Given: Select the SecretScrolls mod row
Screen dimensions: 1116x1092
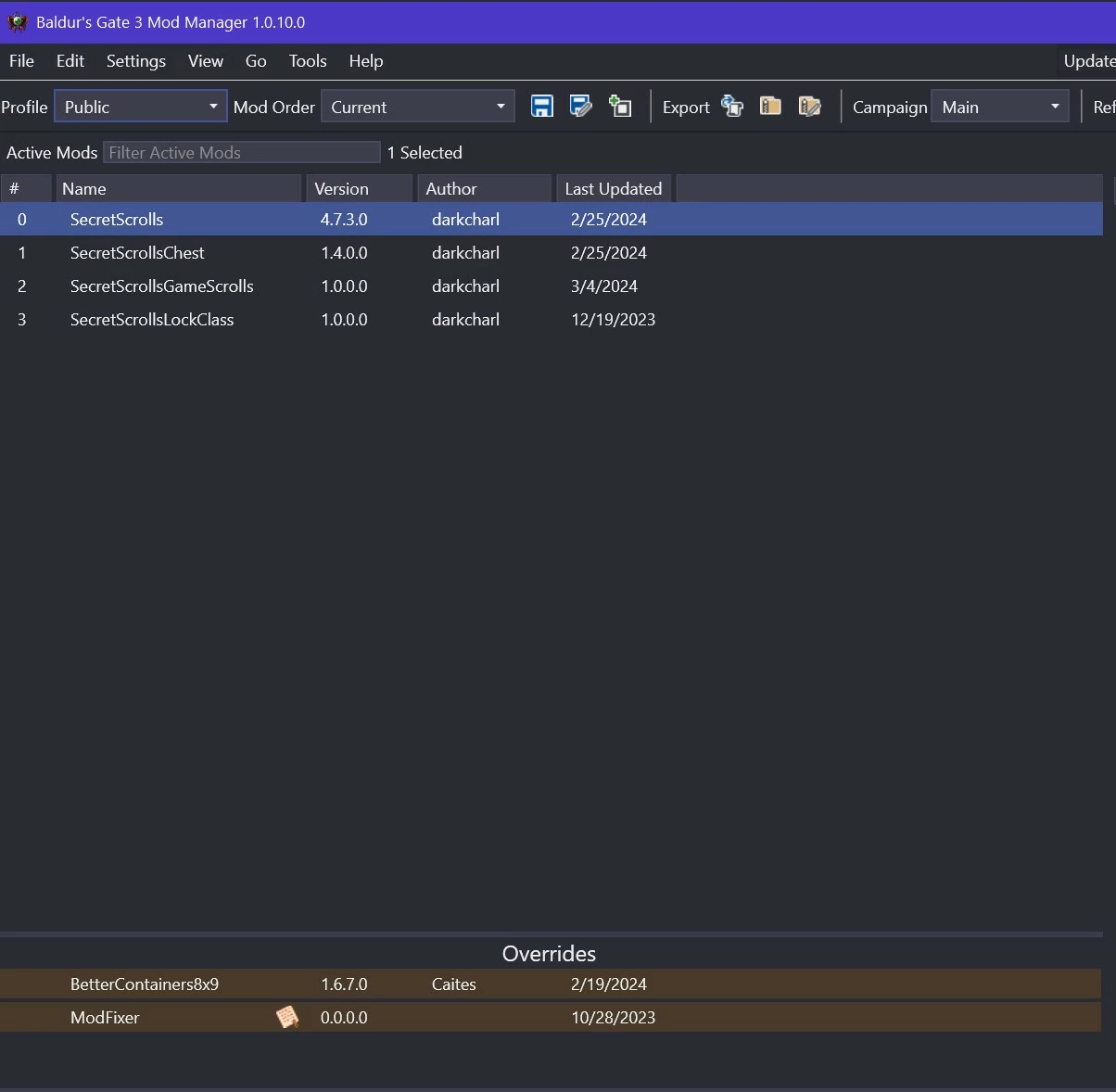Looking at the screenshot, I should (x=552, y=220).
